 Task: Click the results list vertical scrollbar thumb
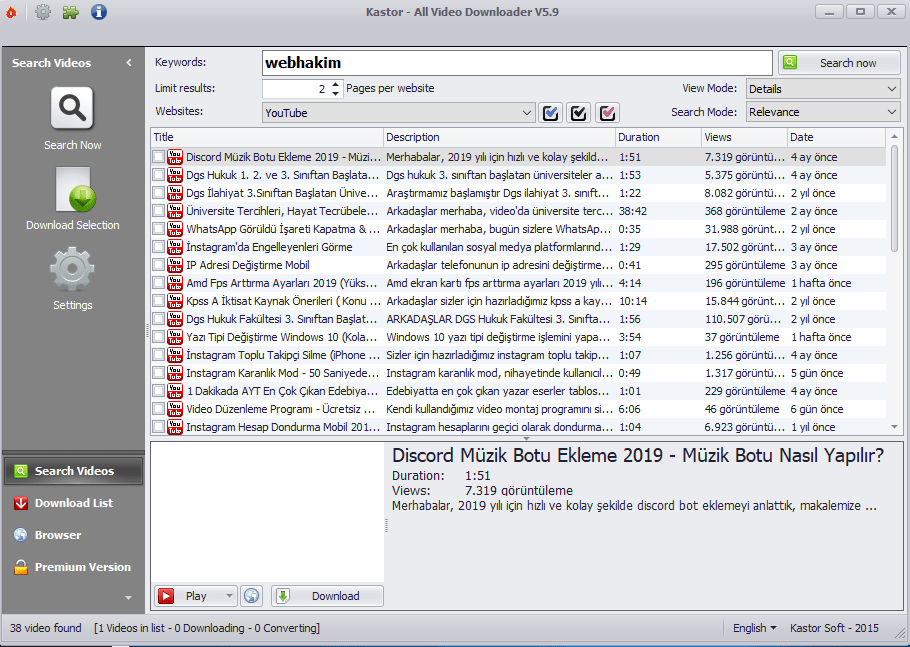point(894,198)
